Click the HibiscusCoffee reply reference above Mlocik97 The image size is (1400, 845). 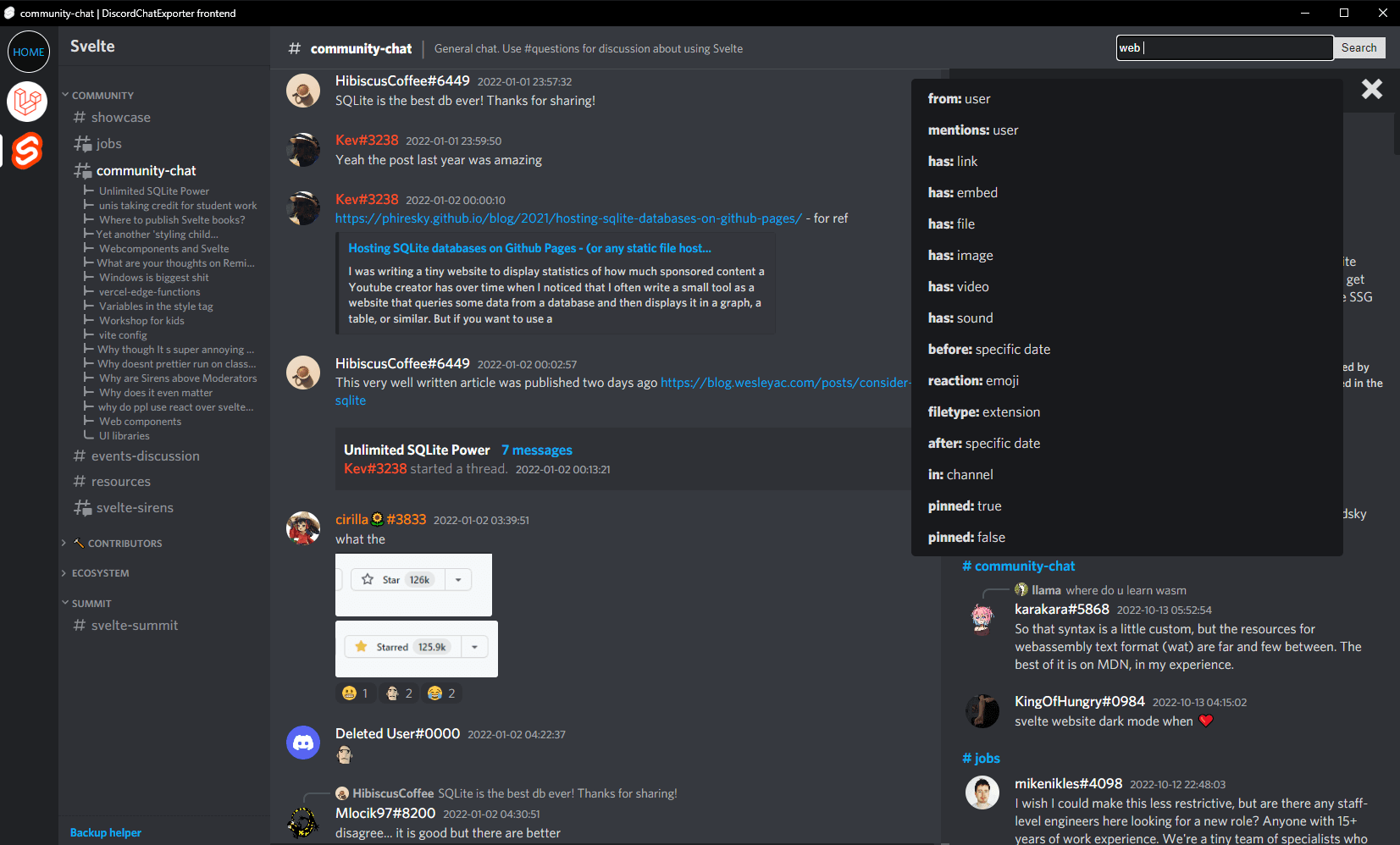tap(506, 793)
